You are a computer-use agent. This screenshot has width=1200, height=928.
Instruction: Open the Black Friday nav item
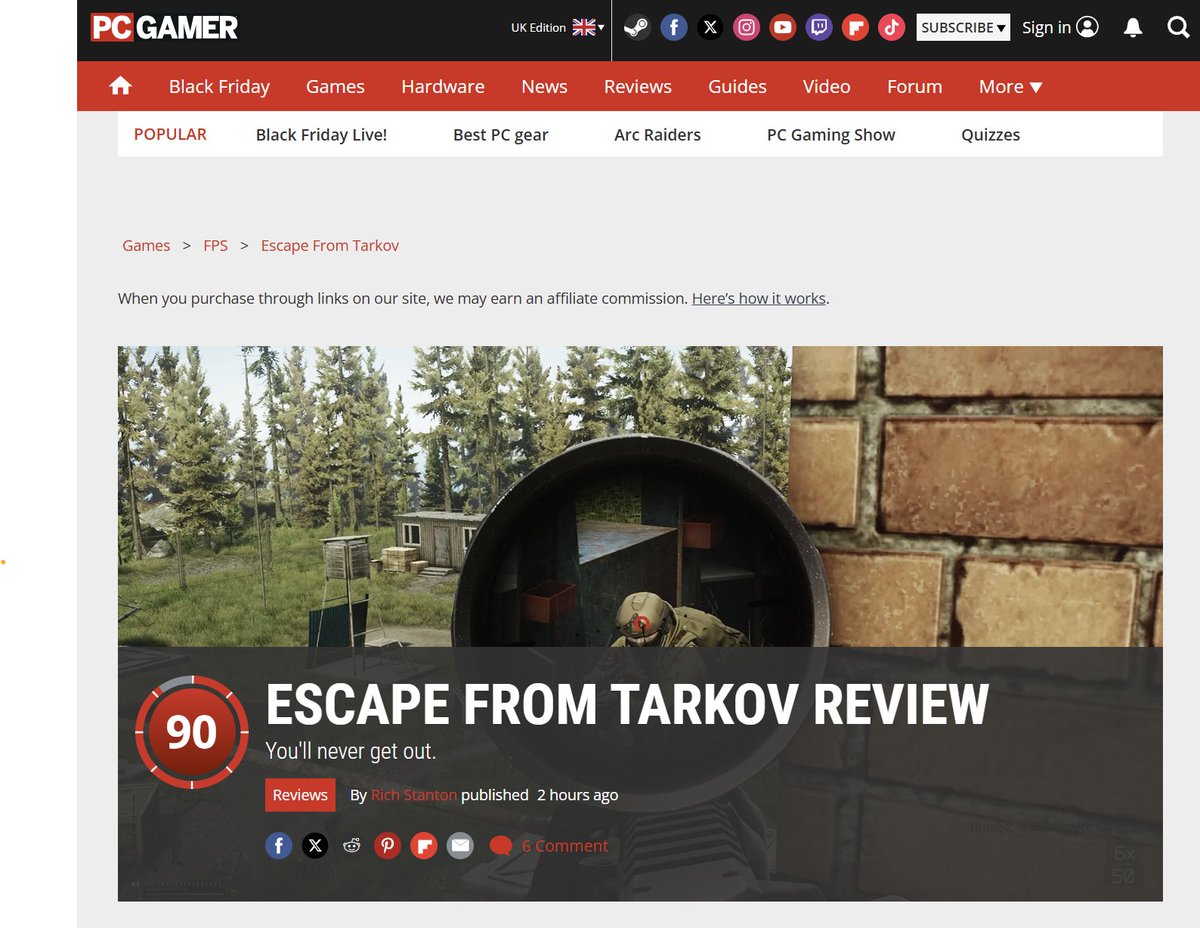219,87
